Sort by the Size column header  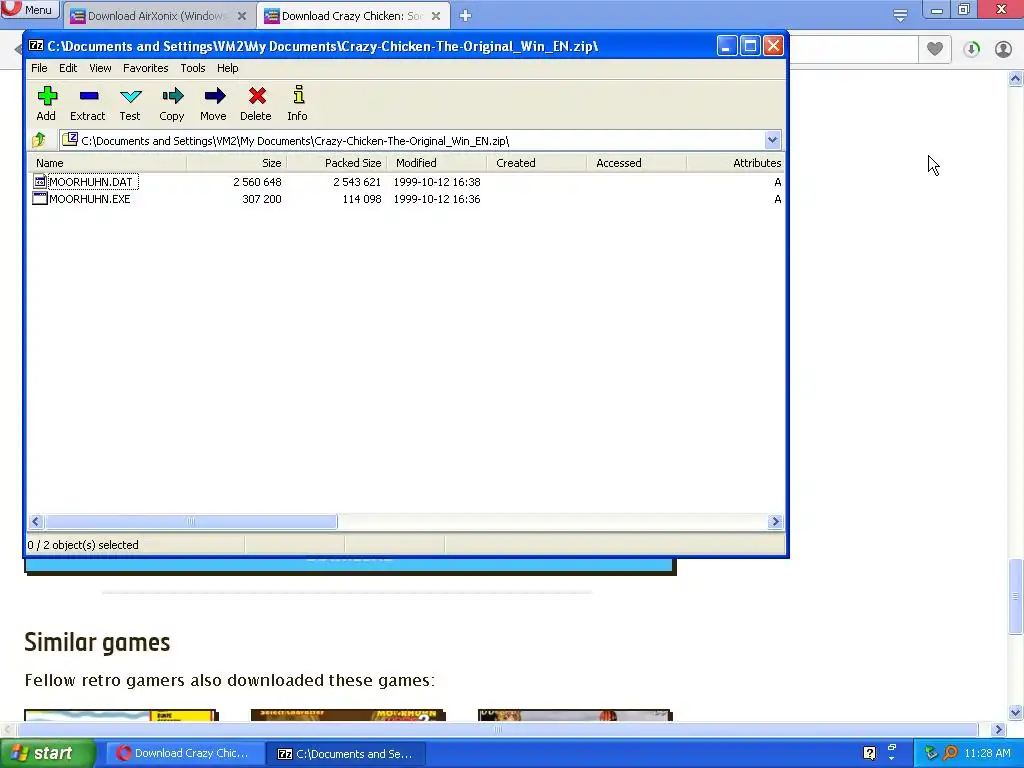(x=236, y=163)
